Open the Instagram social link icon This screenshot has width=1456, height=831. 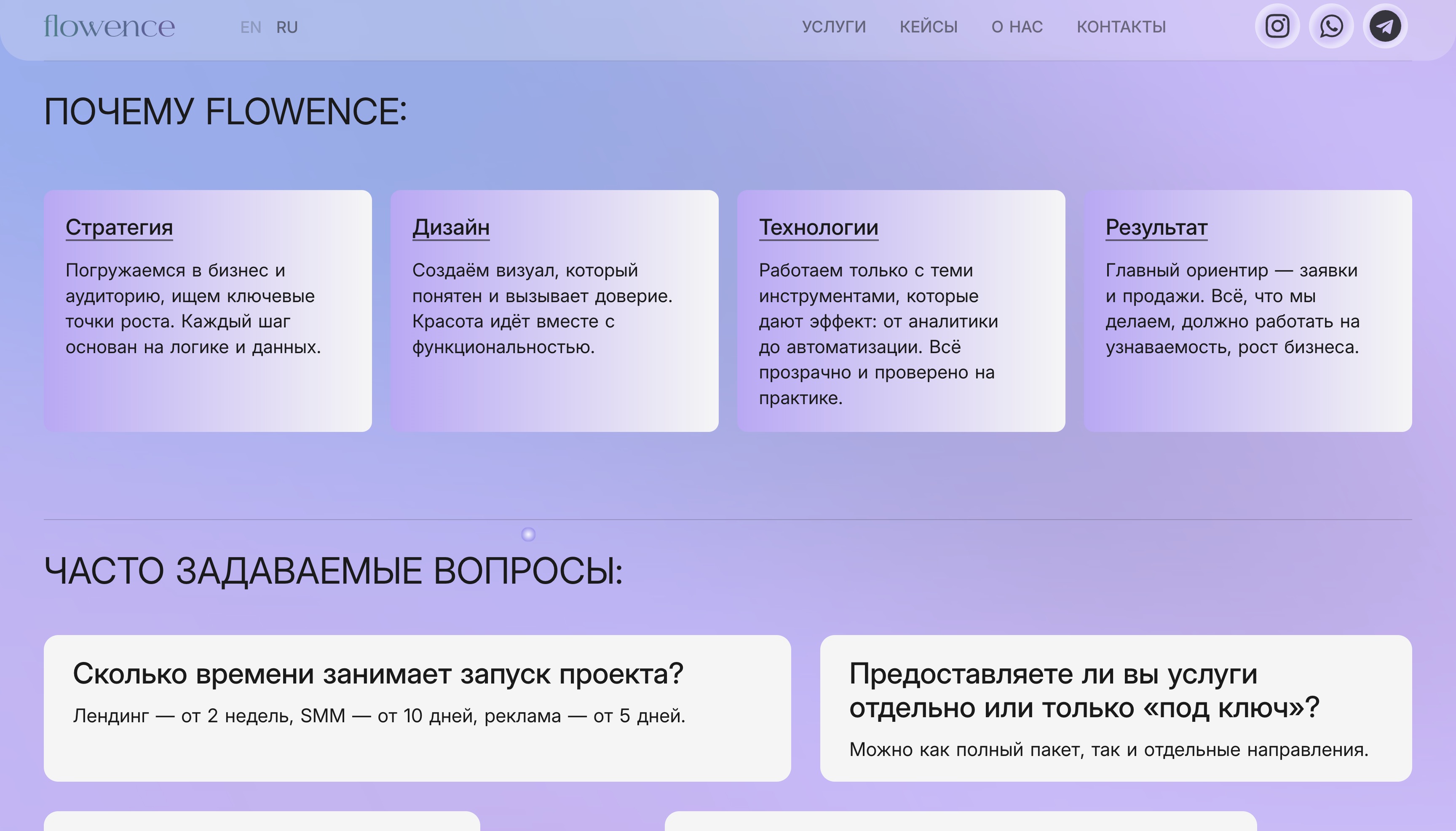[x=1277, y=26]
